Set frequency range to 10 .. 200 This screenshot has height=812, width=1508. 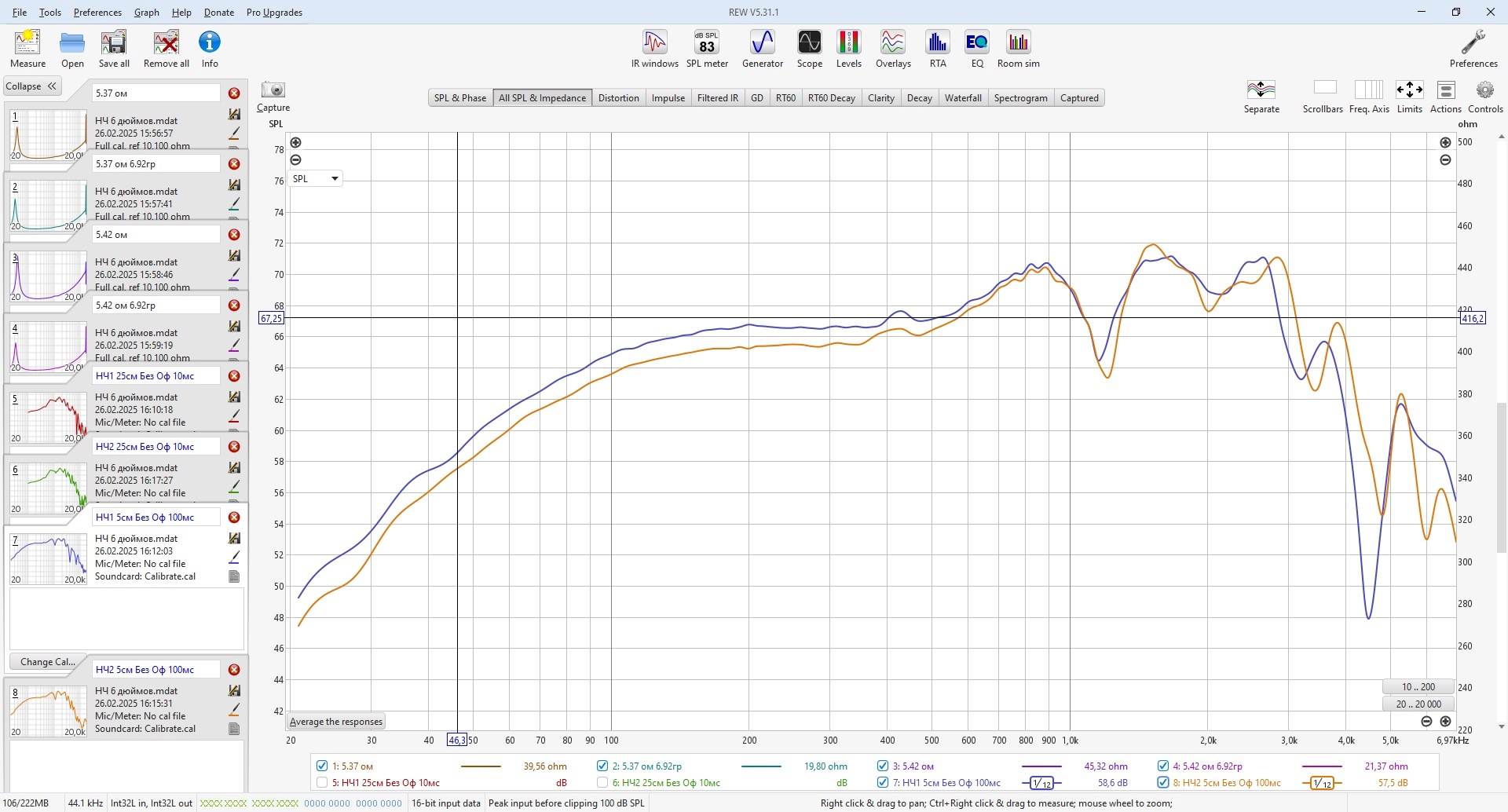(1418, 687)
